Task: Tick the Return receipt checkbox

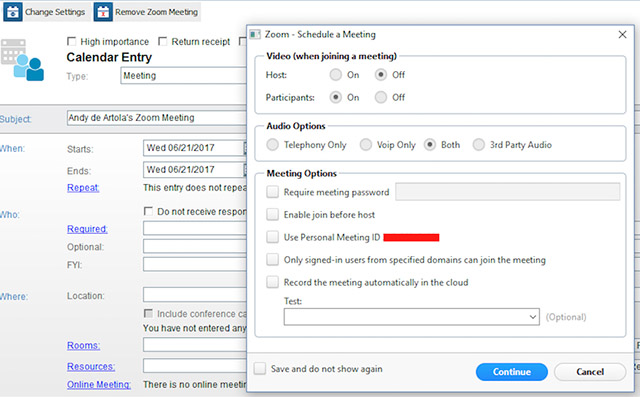Action: (162, 41)
